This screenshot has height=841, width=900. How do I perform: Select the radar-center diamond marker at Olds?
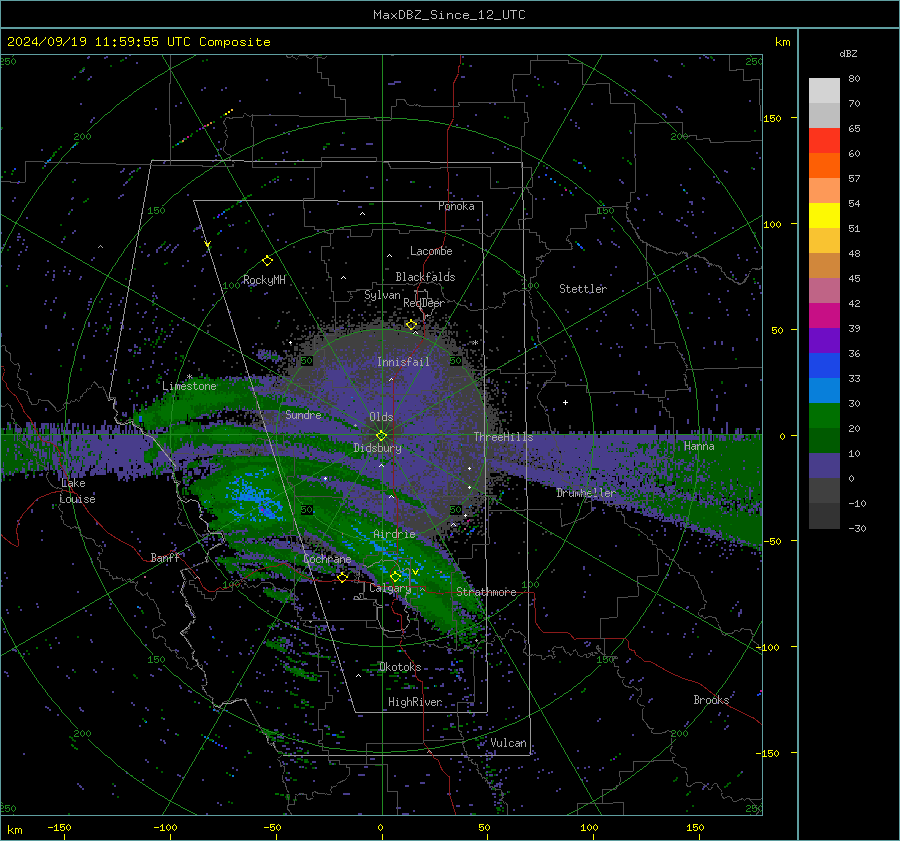coord(382,436)
